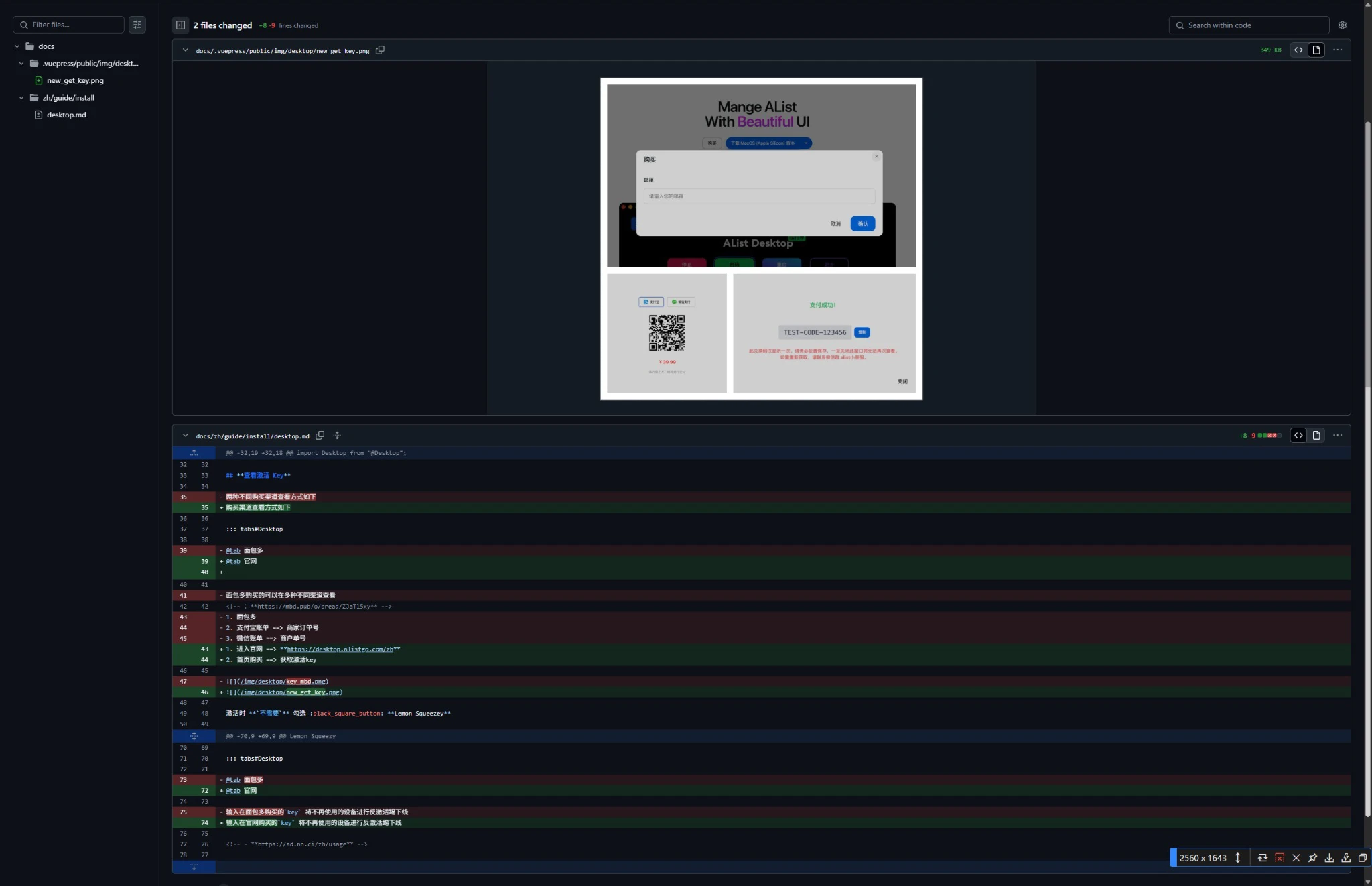Viewport: 1372px width, 886px height.
Task: Expand hidden lines above line 32
Action: [194, 453]
